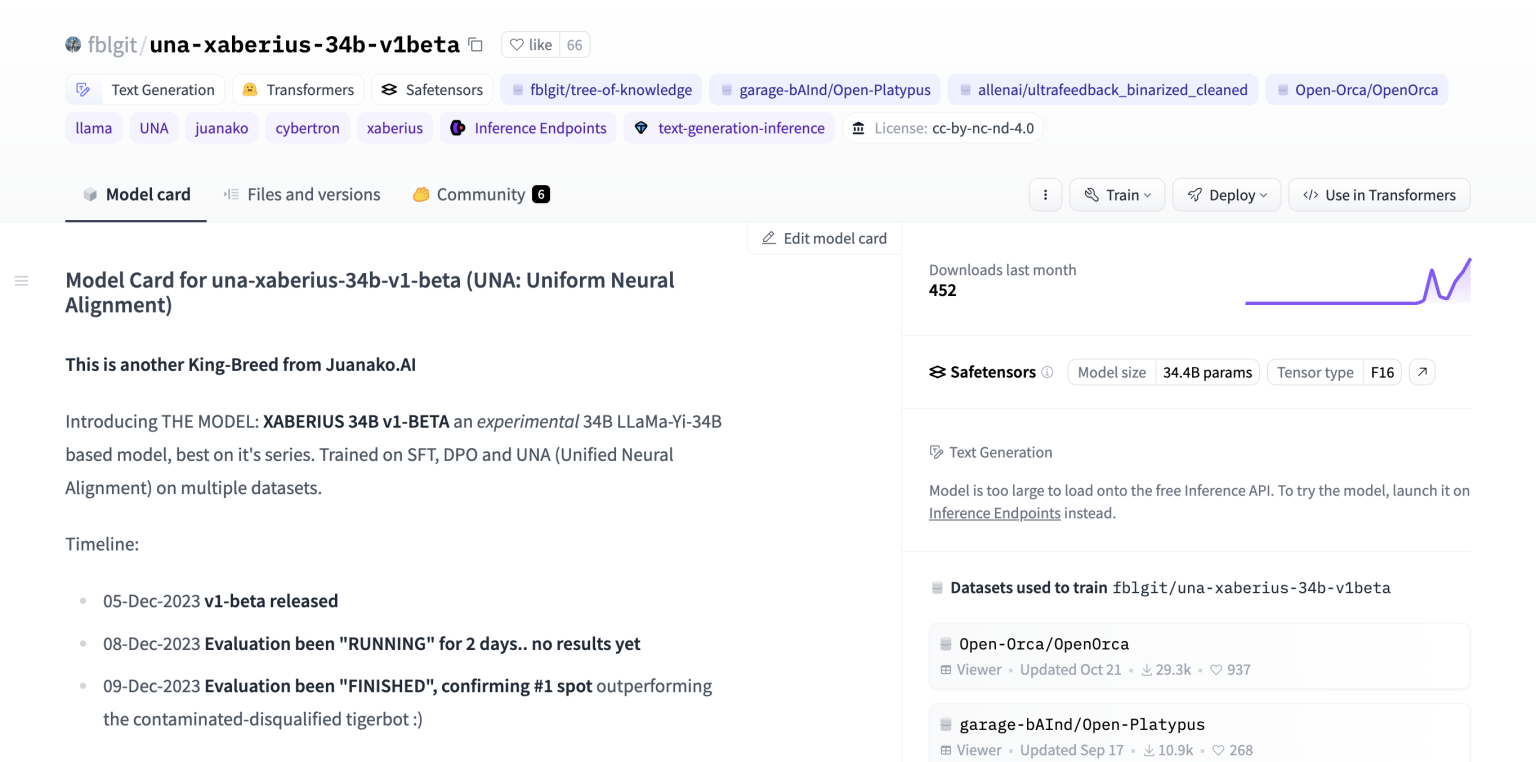
Task: Click the downloads trend chart
Action: 1357,281
